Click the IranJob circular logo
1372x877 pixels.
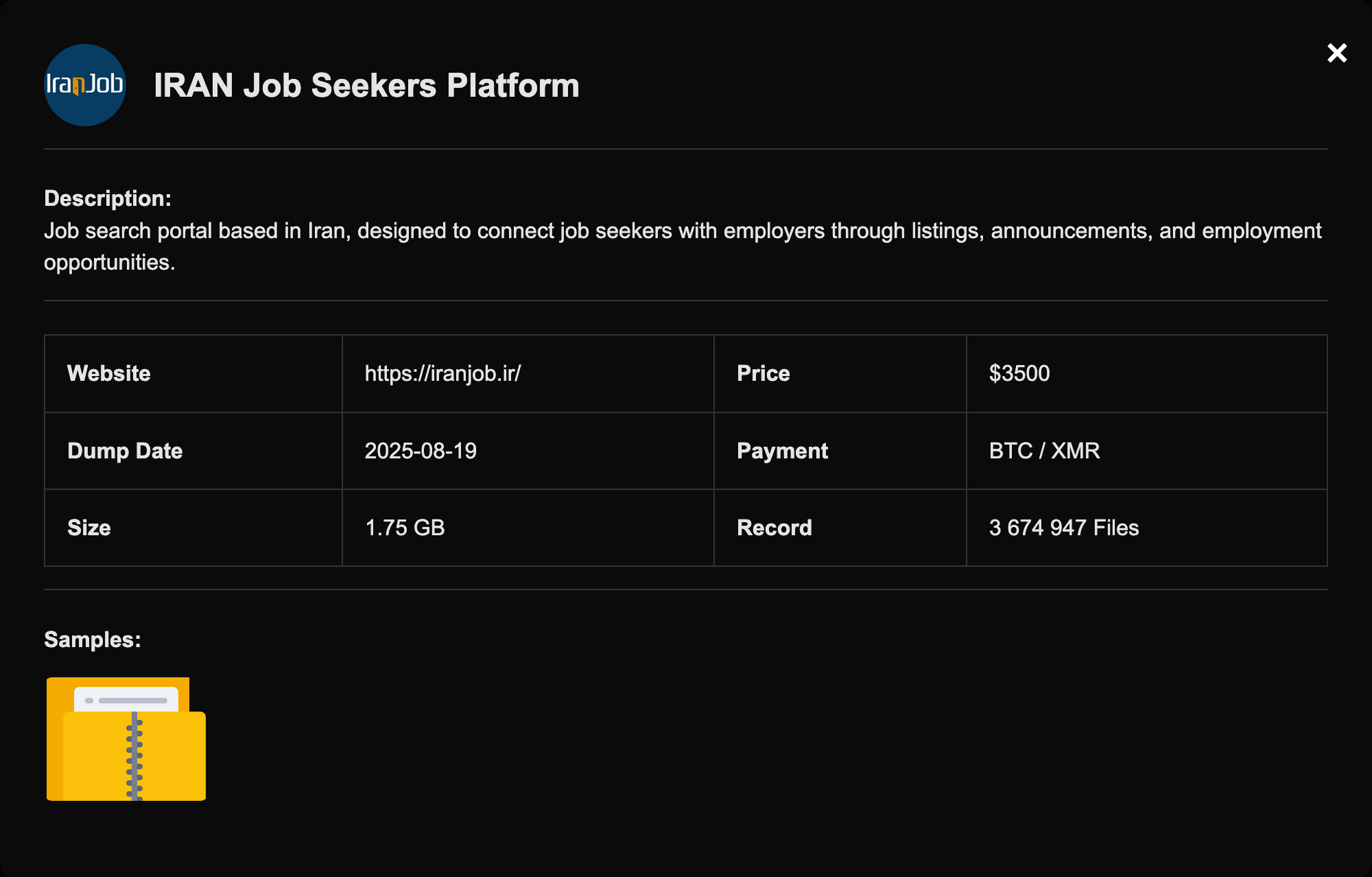pos(85,85)
